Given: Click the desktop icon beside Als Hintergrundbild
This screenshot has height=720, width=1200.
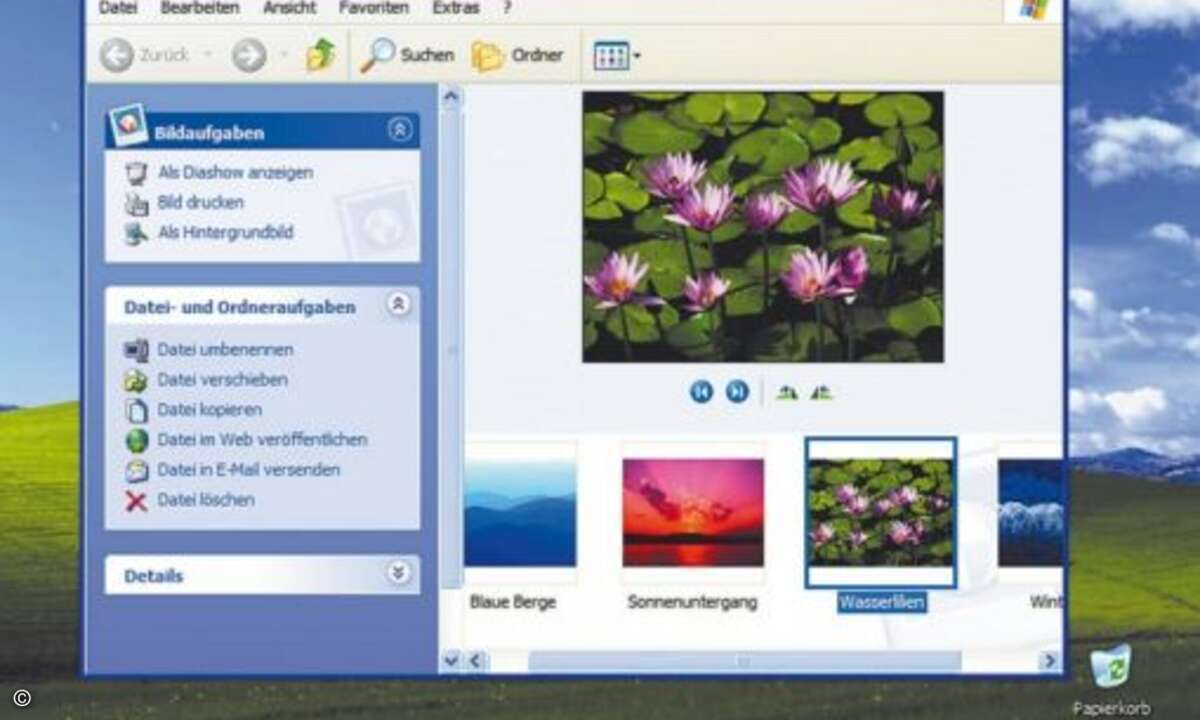Looking at the screenshot, I should pyautogui.click(x=136, y=234).
